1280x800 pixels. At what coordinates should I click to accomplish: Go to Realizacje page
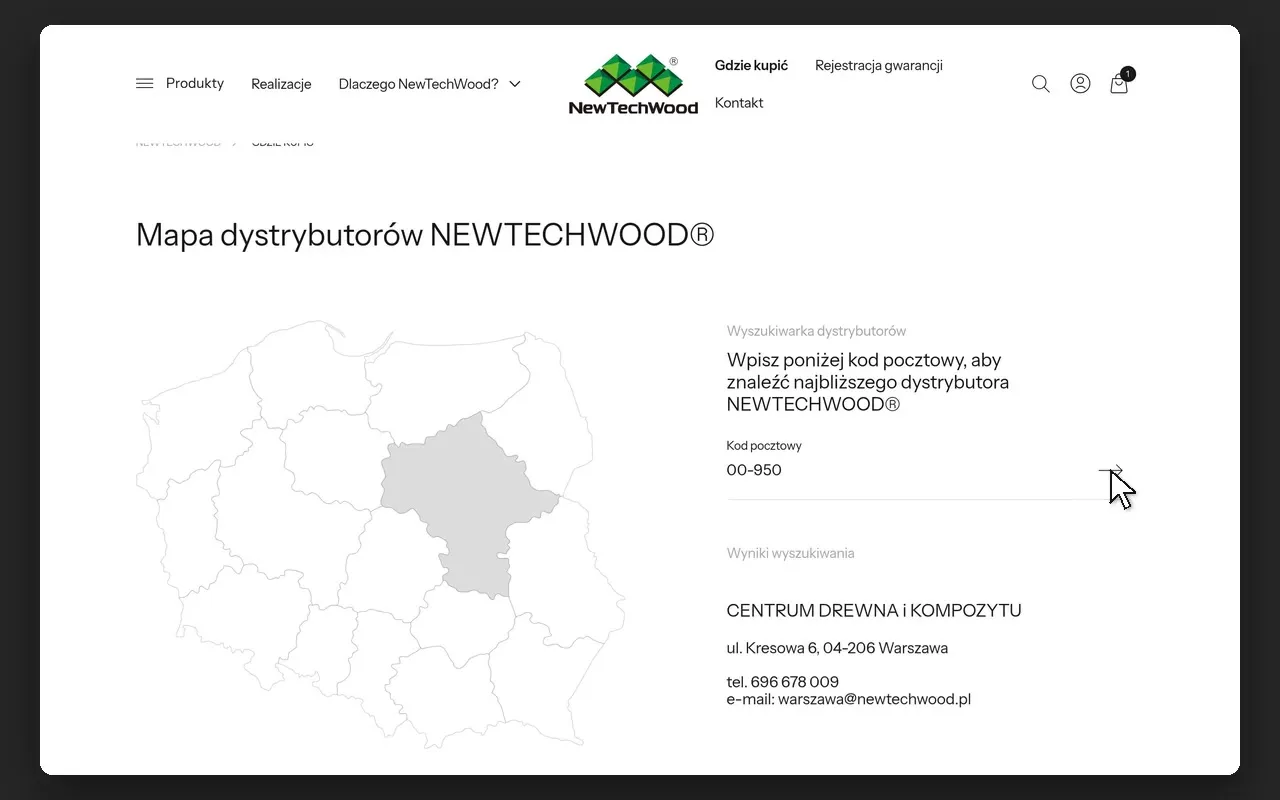[x=281, y=84]
